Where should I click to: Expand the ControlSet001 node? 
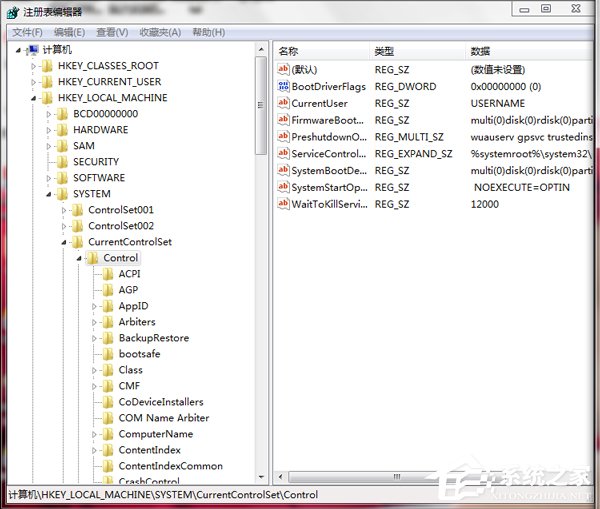point(64,210)
